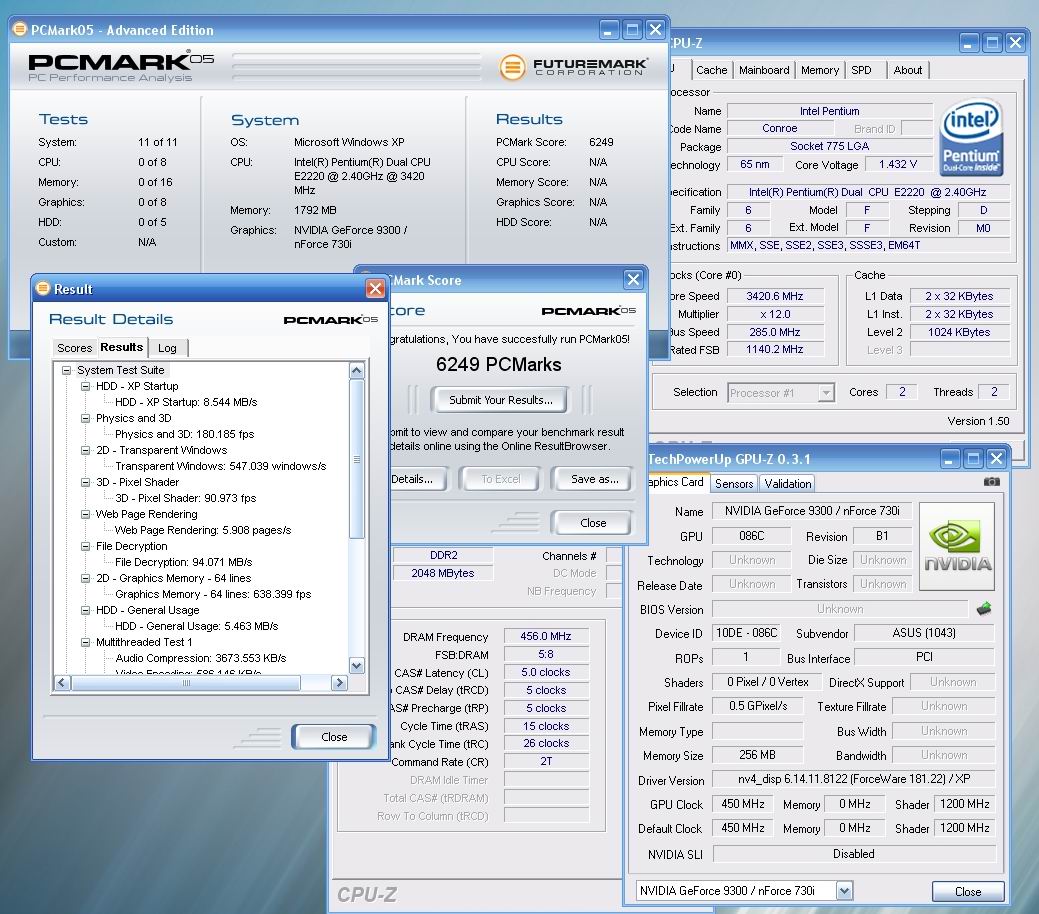Click the GPU-Z Device ID 10DE - 086C field
Image resolution: width=1039 pixels, height=914 pixels.
(746, 633)
